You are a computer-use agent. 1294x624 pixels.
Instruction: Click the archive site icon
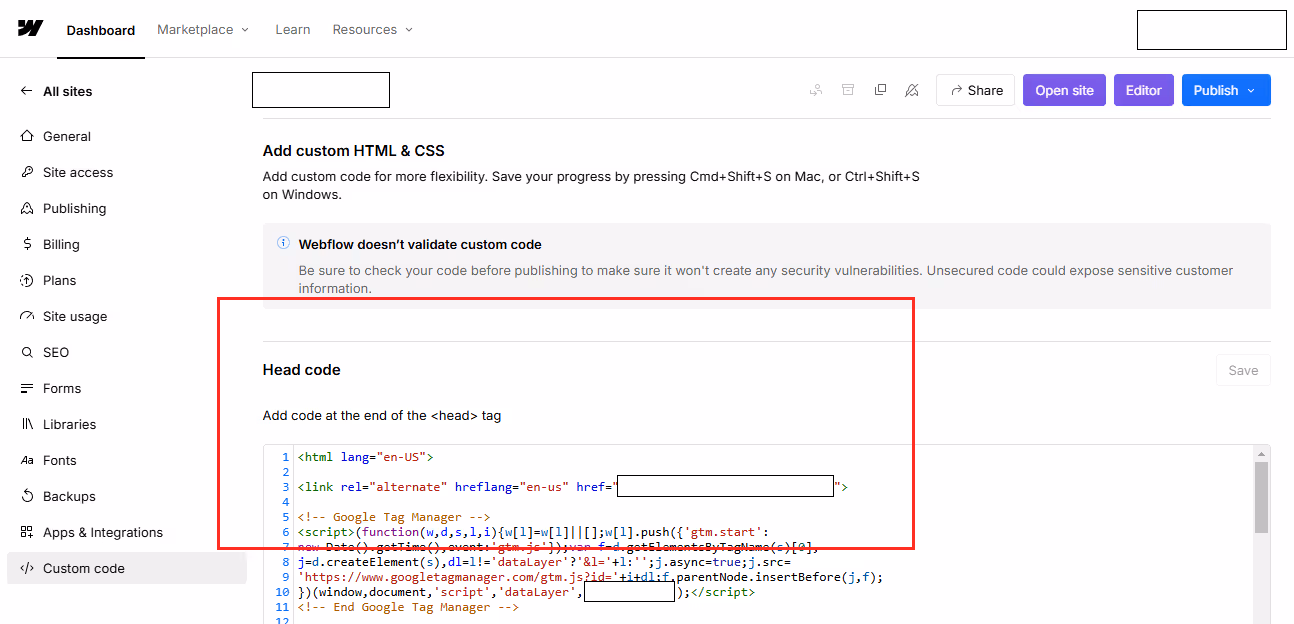[848, 90]
